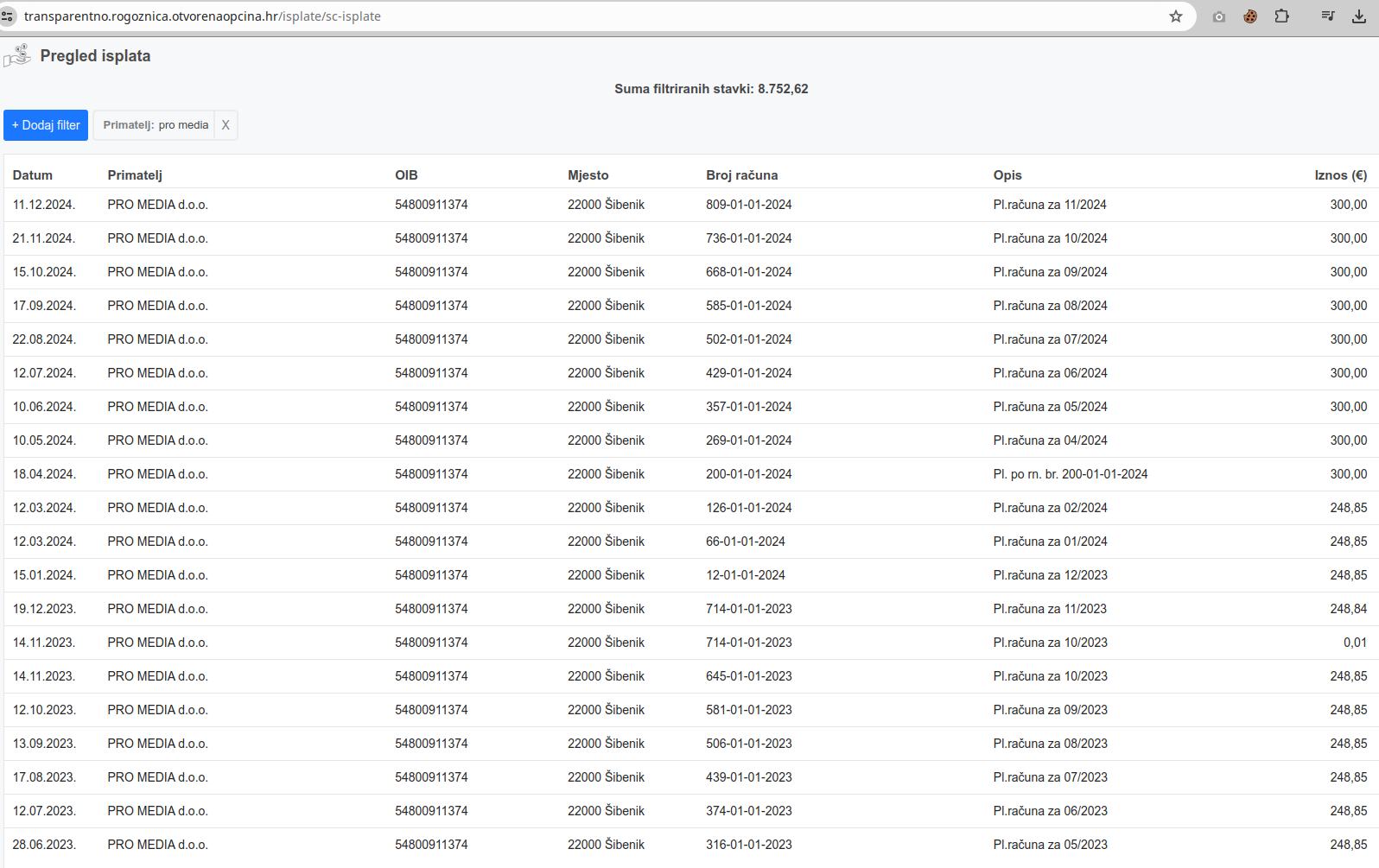Click the camera screenshot extension icon
The width and height of the screenshot is (1379, 868).
coord(1218,16)
